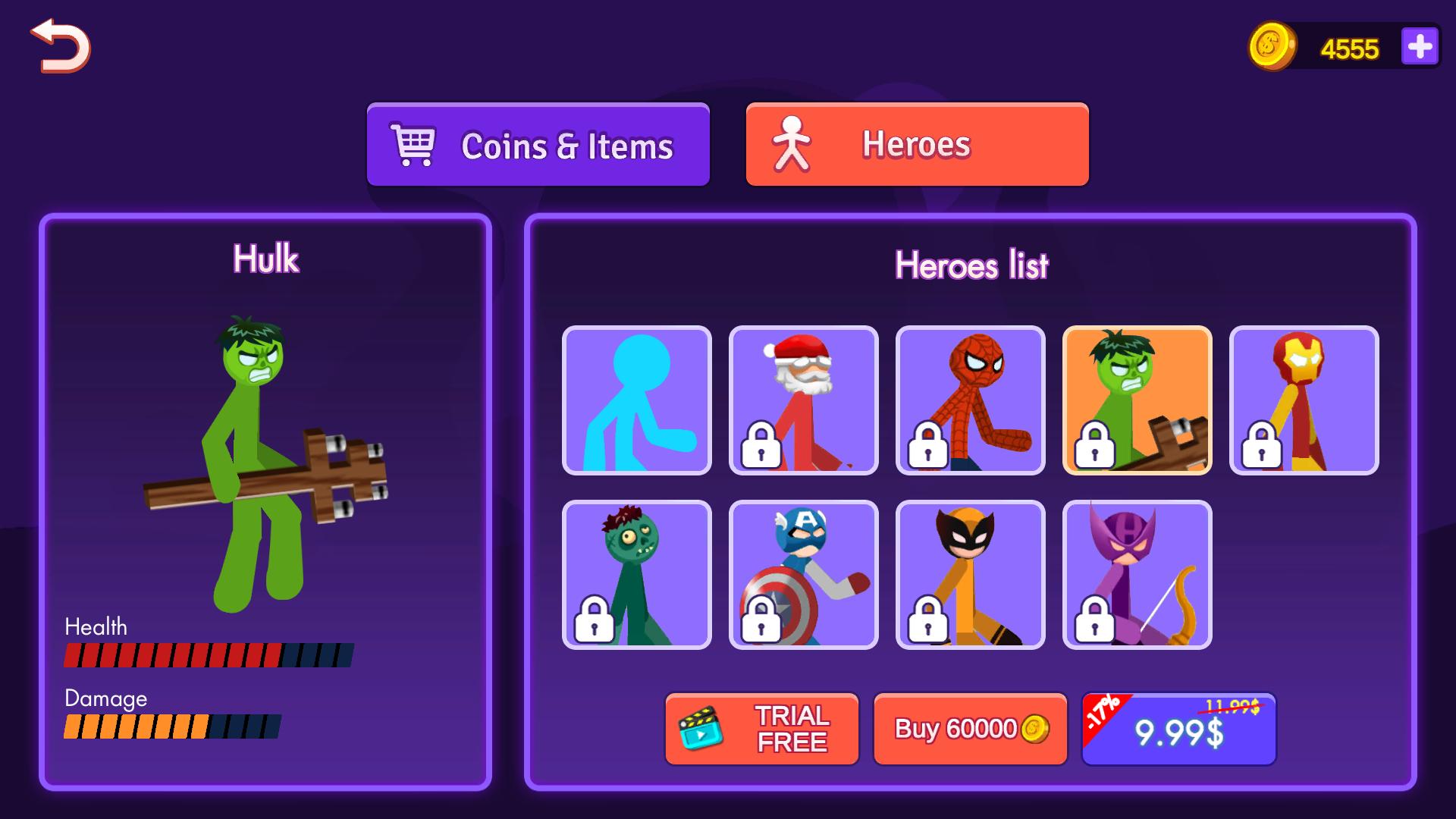Tap the large Hulk character preview
The height and width of the screenshot is (819, 1456).
tap(265, 464)
